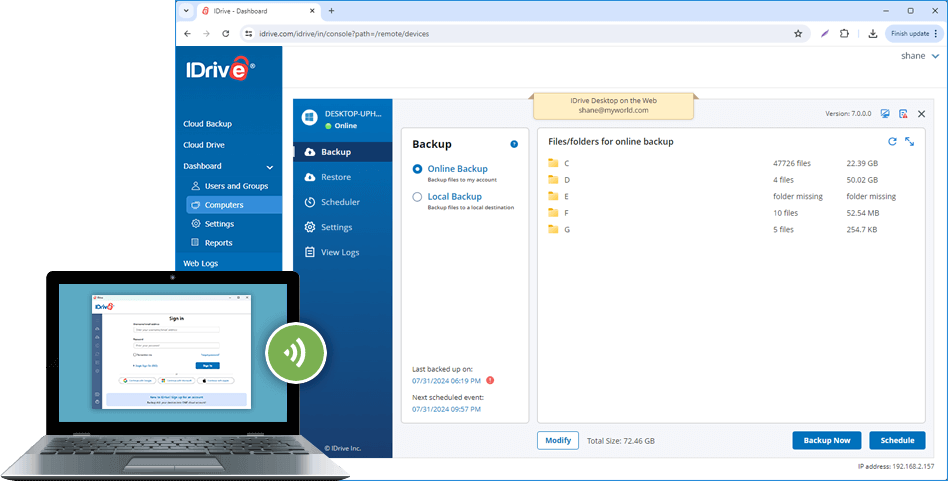Expand file list with the fullscreen arrows icon
Viewport: 949px width, 481px height.
tap(909, 142)
